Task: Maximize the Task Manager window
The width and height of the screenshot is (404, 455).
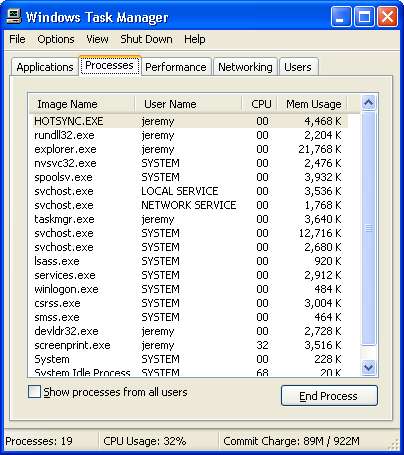Action: tap(364, 16)
